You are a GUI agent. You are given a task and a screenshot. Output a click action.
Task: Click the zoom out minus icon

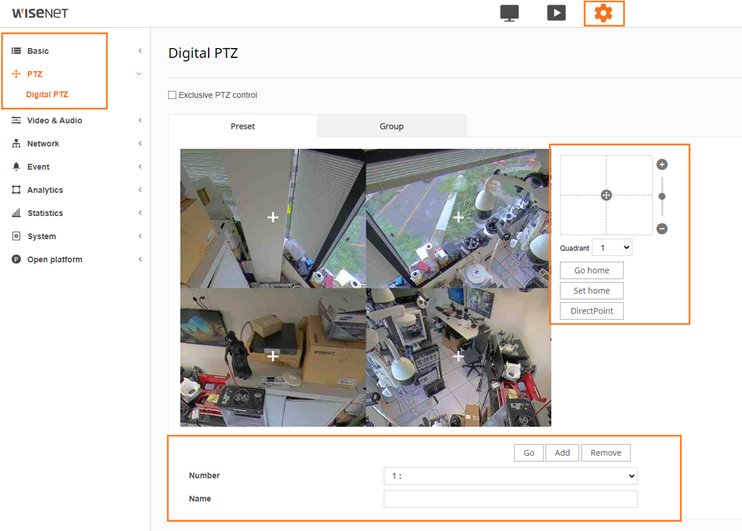662,229
